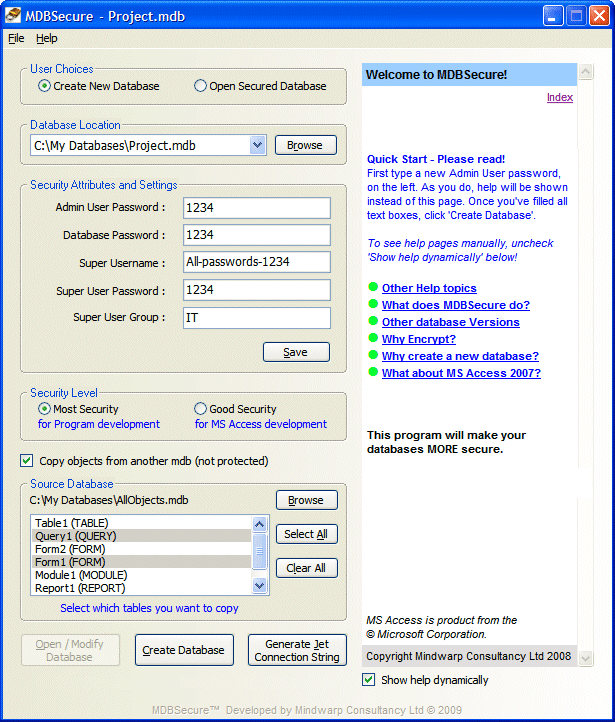
Task: Click help panel scroll down arrow
Action: click(585, 658)
